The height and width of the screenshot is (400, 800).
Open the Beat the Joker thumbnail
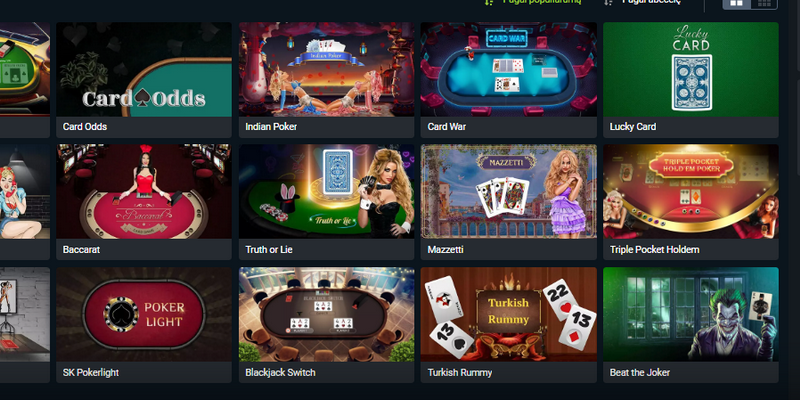(691, 314)
